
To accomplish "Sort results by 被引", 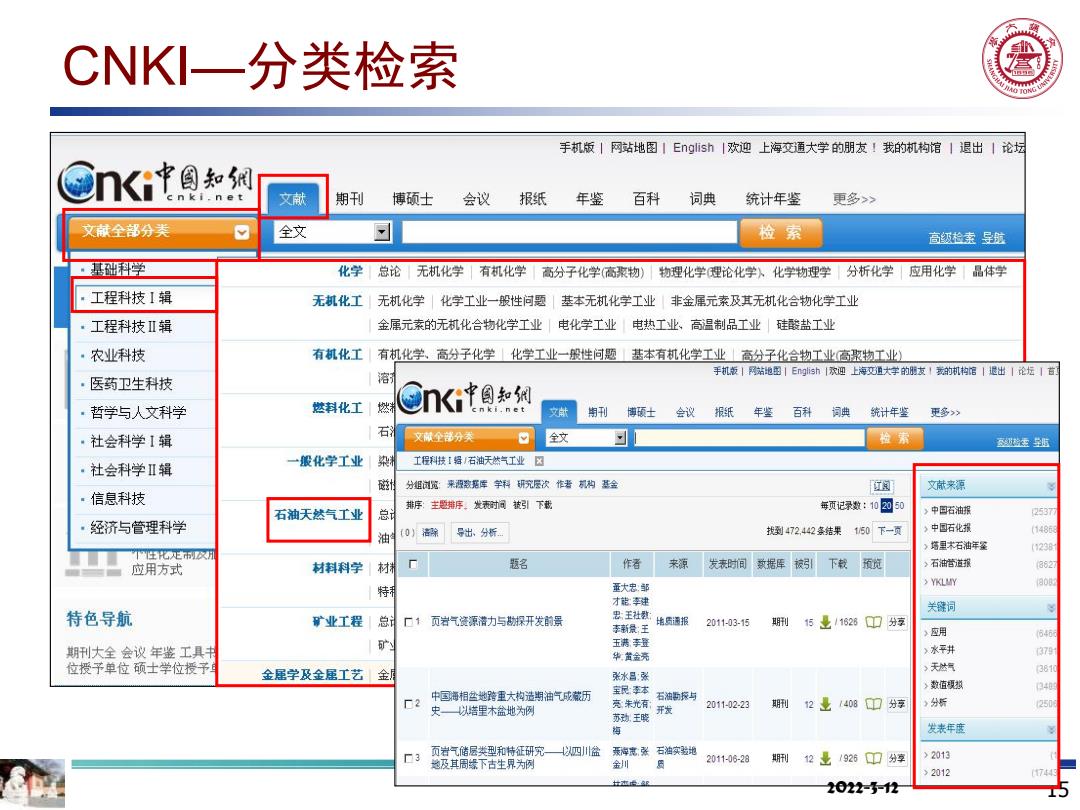I will 521,506.
